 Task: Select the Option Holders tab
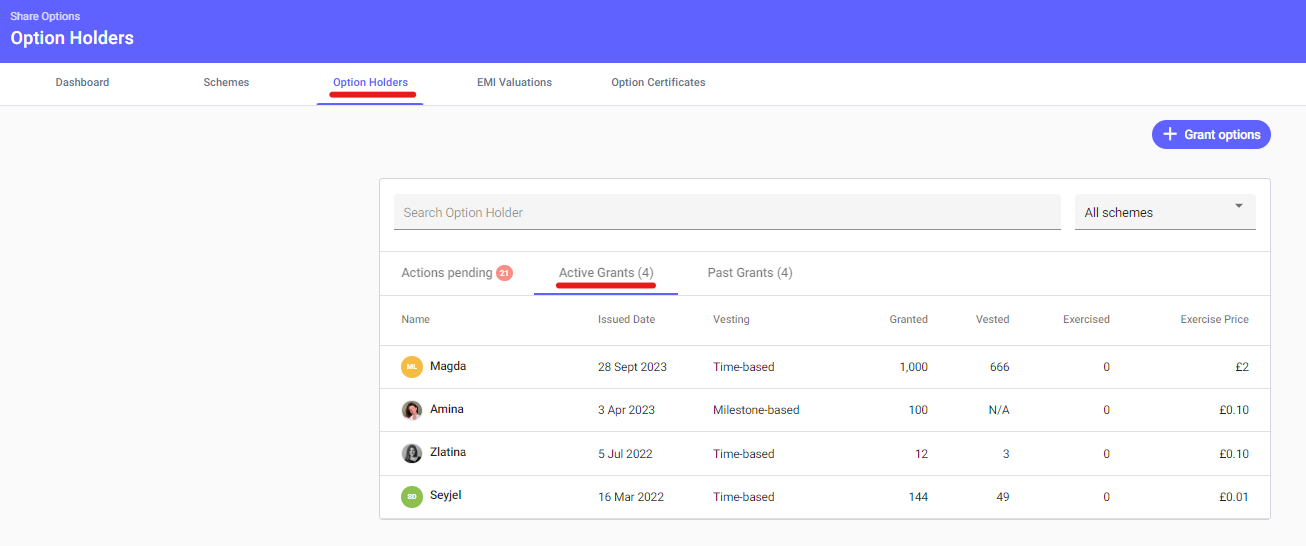point(370,82)
